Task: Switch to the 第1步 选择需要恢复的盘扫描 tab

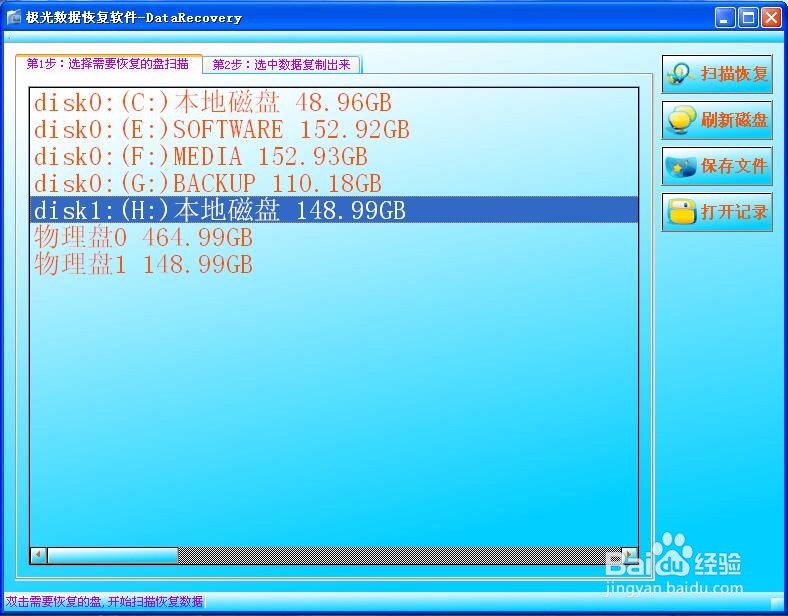Action: [x=108, y=64]
